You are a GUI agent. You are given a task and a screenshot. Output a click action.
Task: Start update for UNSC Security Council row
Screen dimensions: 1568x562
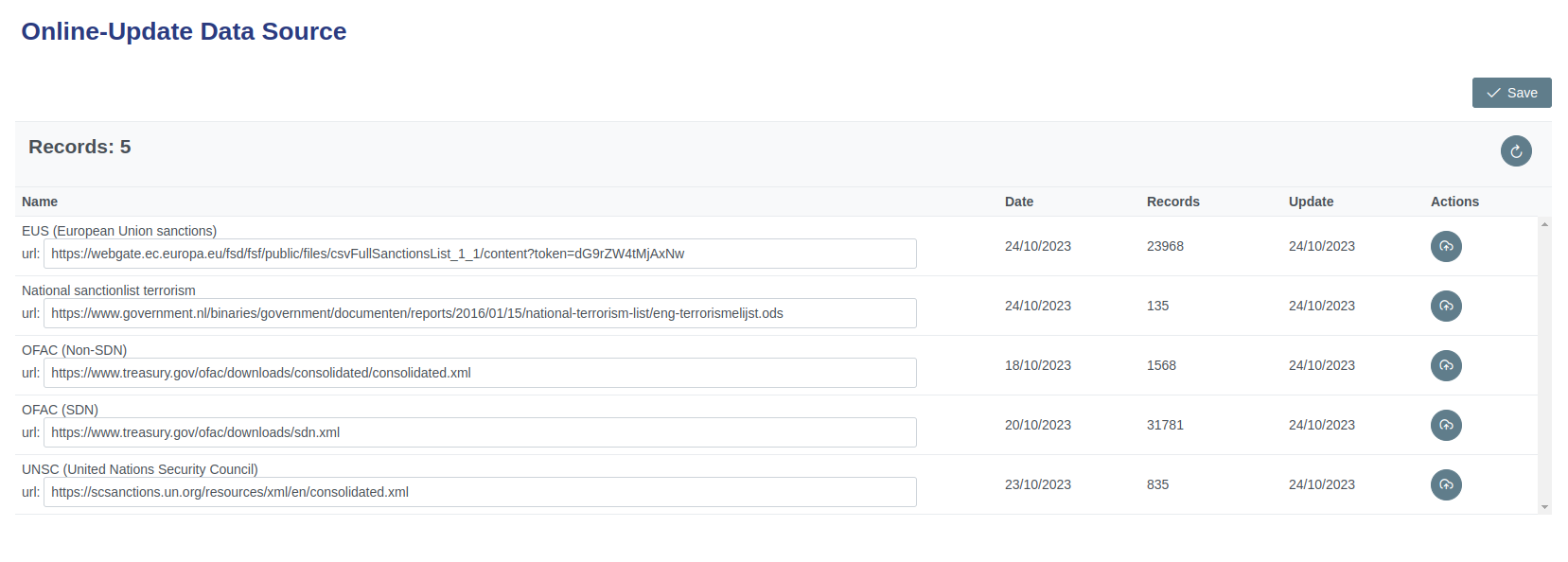point(1445,485)
